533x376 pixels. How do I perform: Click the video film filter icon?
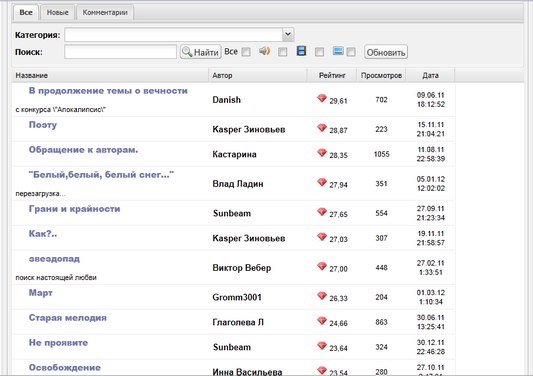pos(301,51)
